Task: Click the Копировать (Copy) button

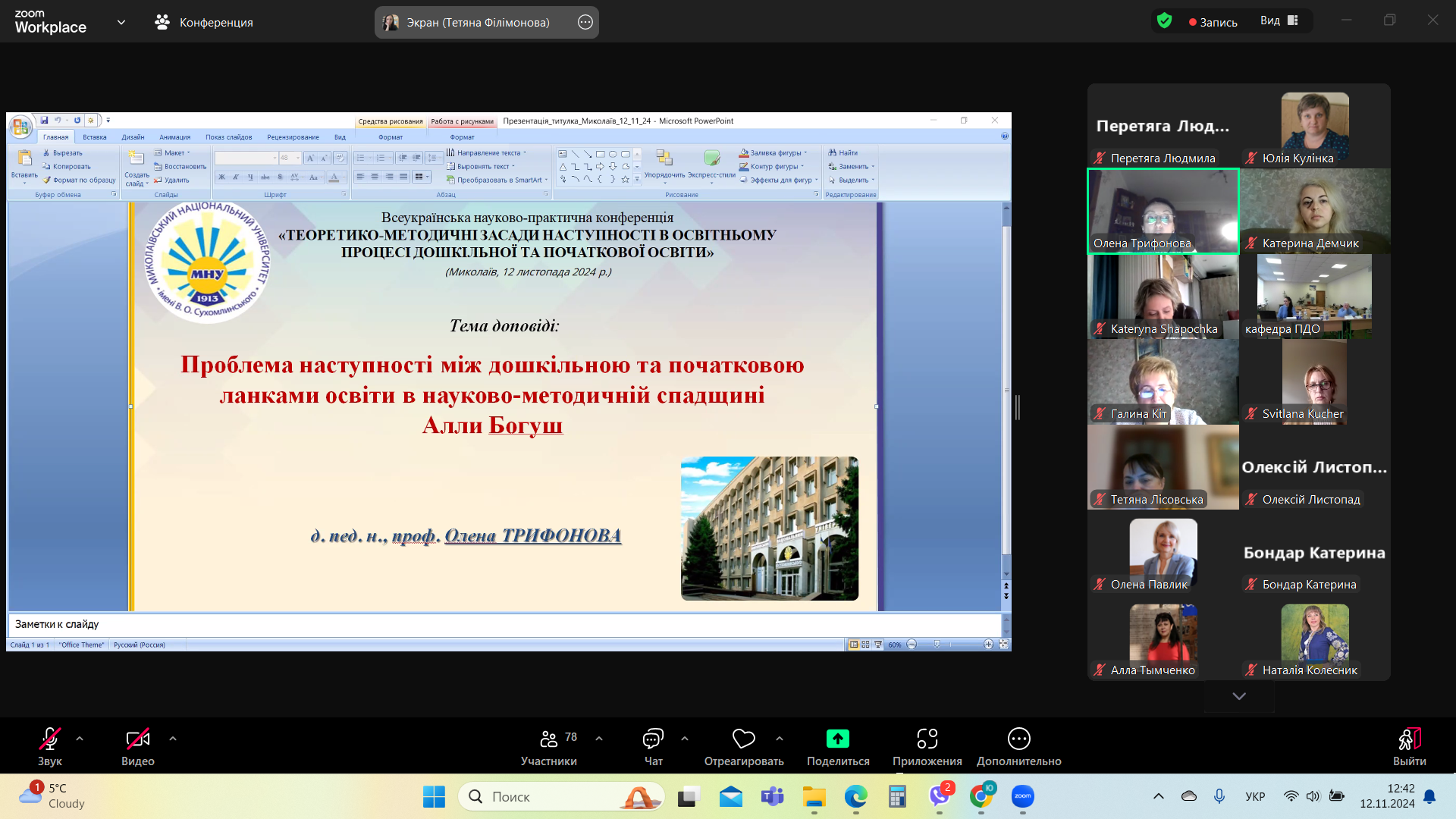Action: click(x=66, y=166)
